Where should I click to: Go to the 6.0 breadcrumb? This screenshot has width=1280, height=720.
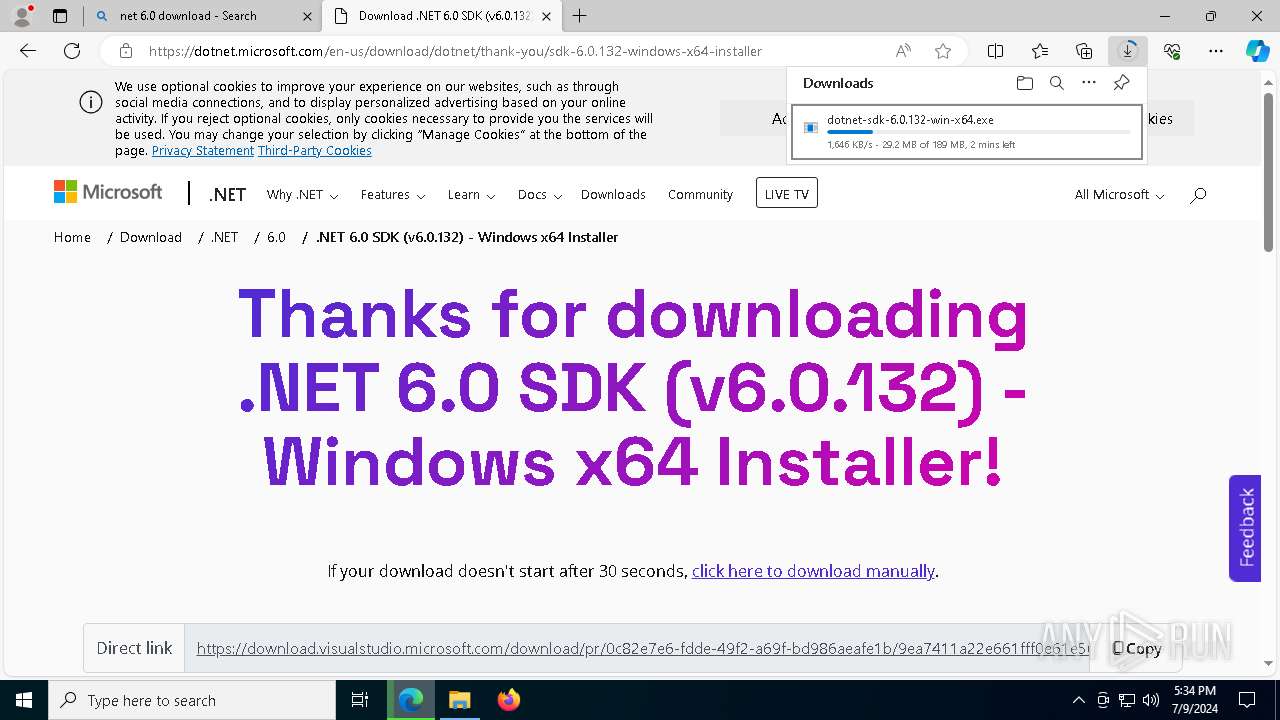(x=276, y=237)
